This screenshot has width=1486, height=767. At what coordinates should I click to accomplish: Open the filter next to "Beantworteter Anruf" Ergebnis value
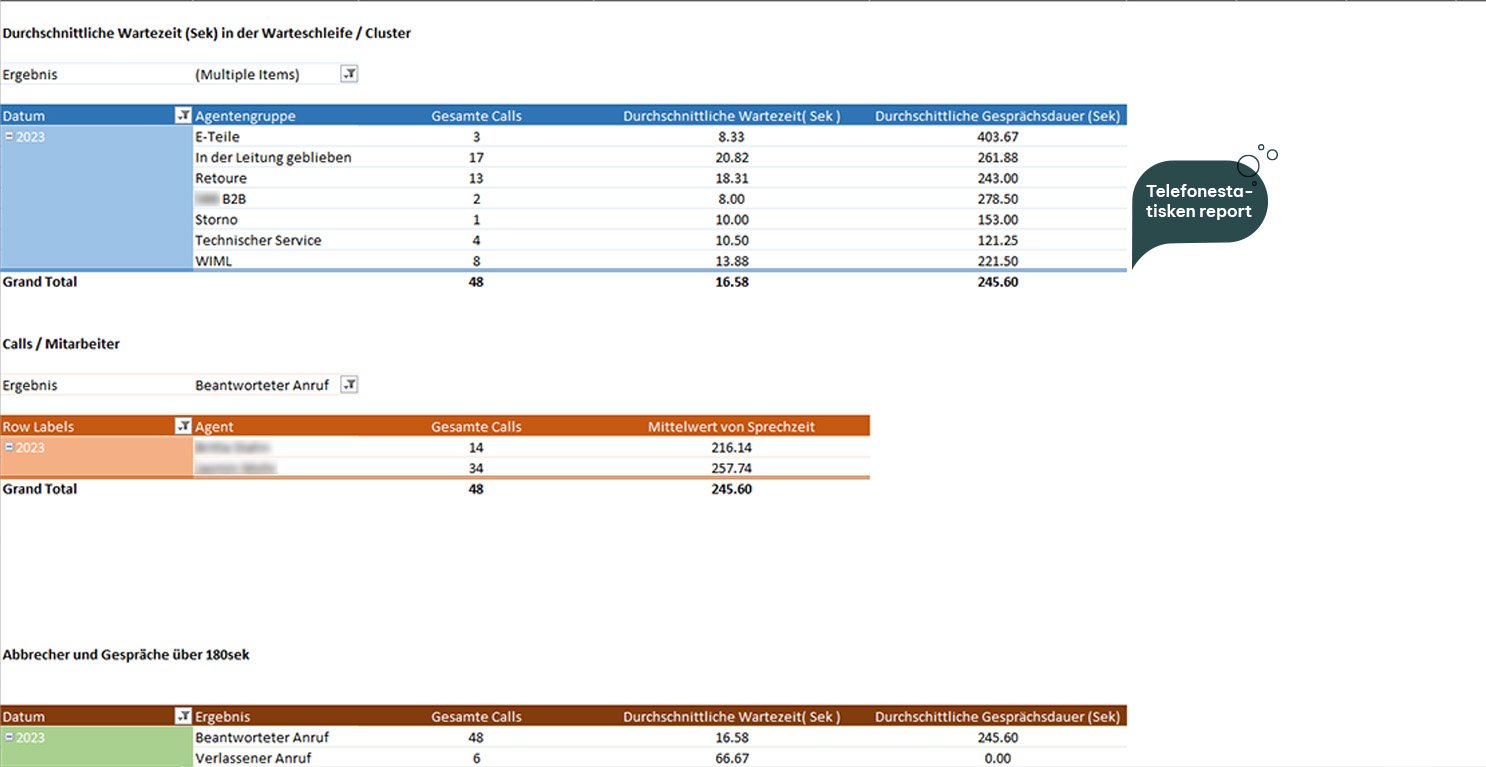pyautogui.click(x=349, y=385)
